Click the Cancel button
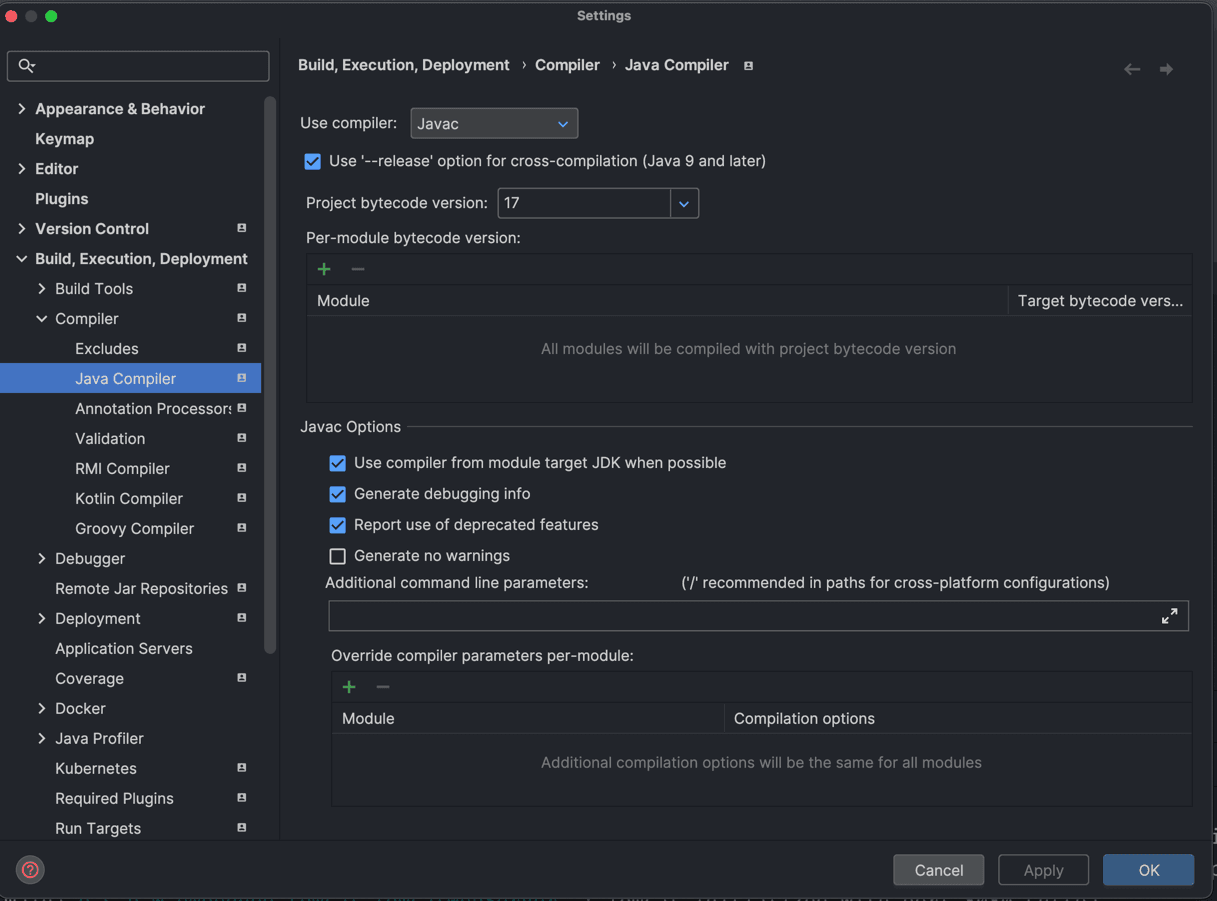 [938, 870]
